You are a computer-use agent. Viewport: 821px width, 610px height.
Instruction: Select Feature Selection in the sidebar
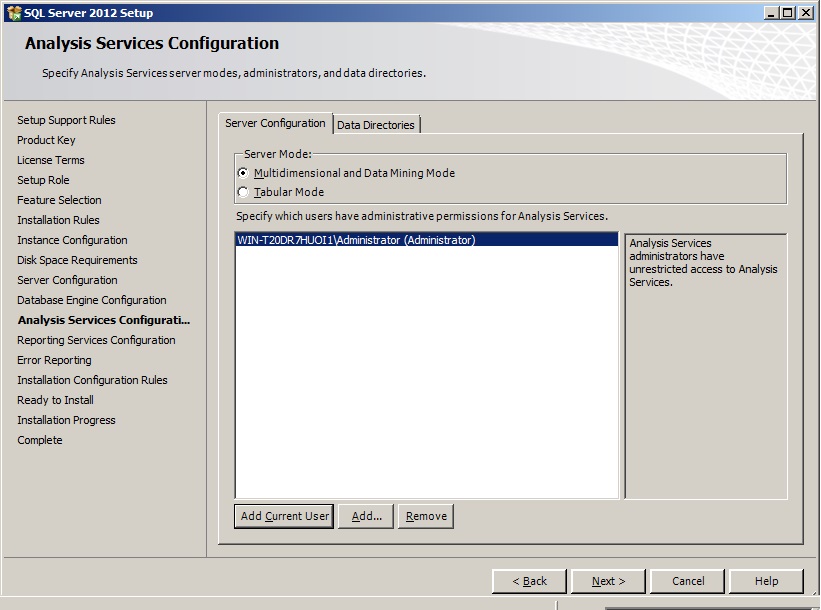click(x=58, y=200)
